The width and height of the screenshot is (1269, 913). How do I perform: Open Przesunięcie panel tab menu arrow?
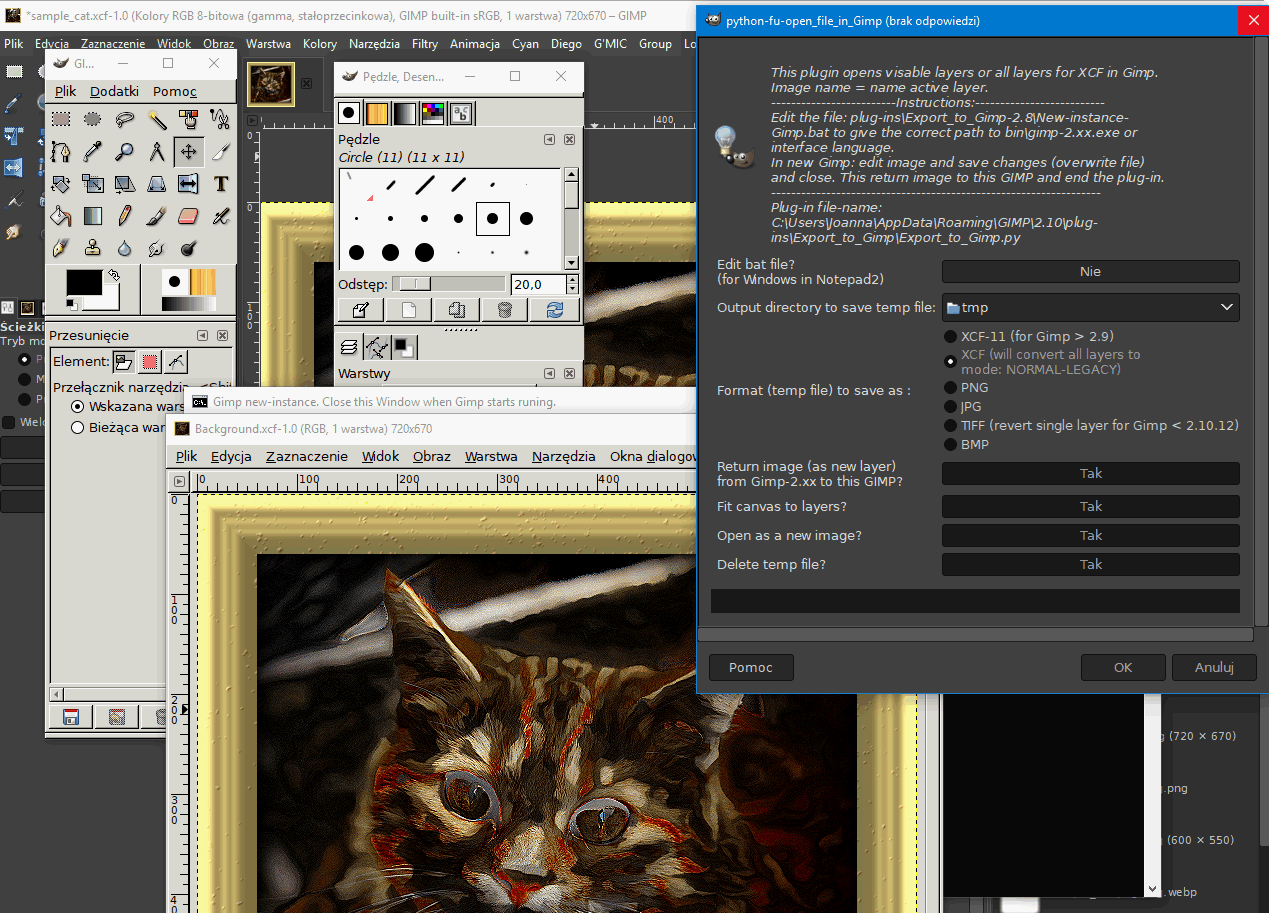(203, 336)
